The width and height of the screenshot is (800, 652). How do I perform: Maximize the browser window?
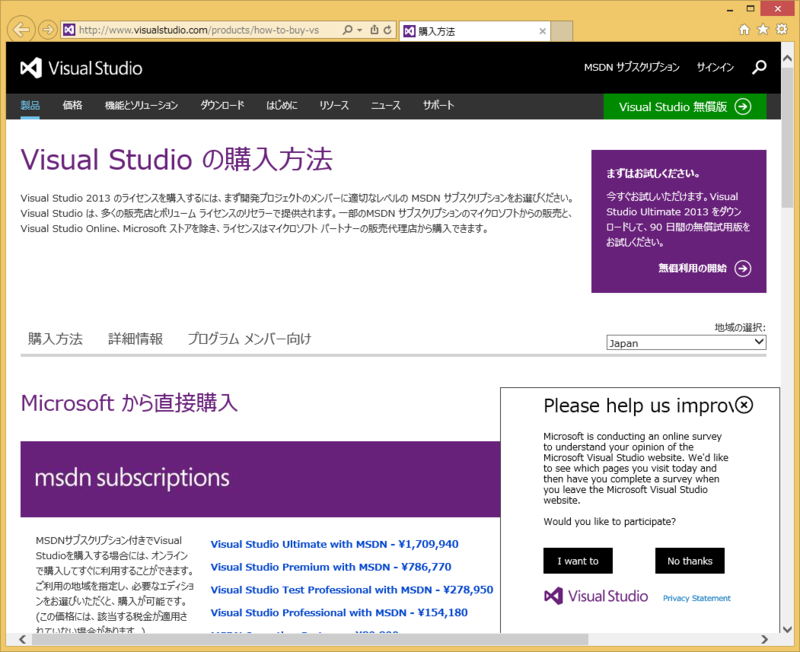point(750,9)
